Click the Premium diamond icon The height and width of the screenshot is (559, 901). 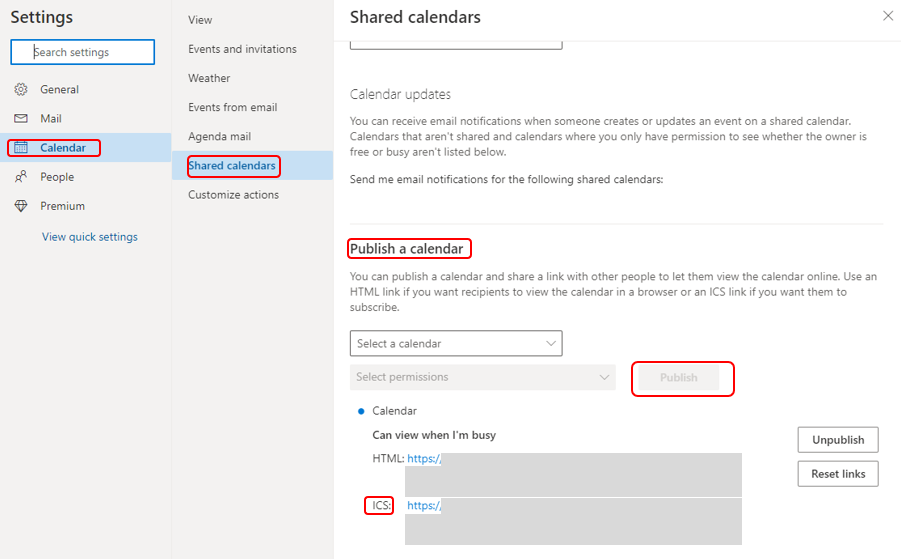pyautogui.click(x=20, y=206)
